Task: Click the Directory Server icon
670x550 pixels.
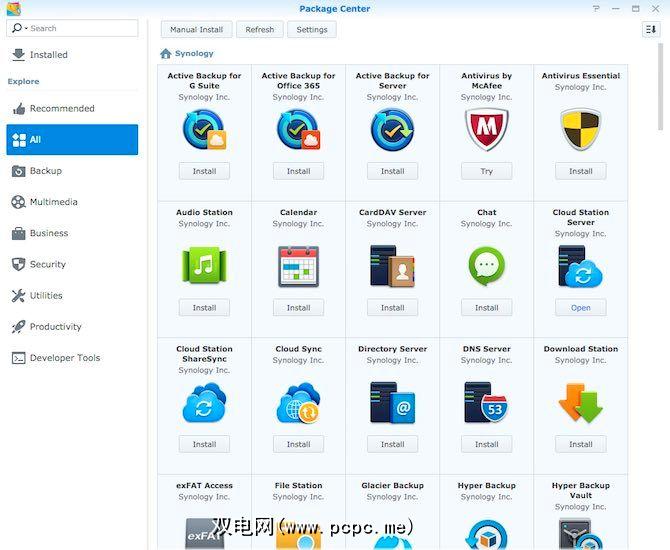Action: pos(392,403)
